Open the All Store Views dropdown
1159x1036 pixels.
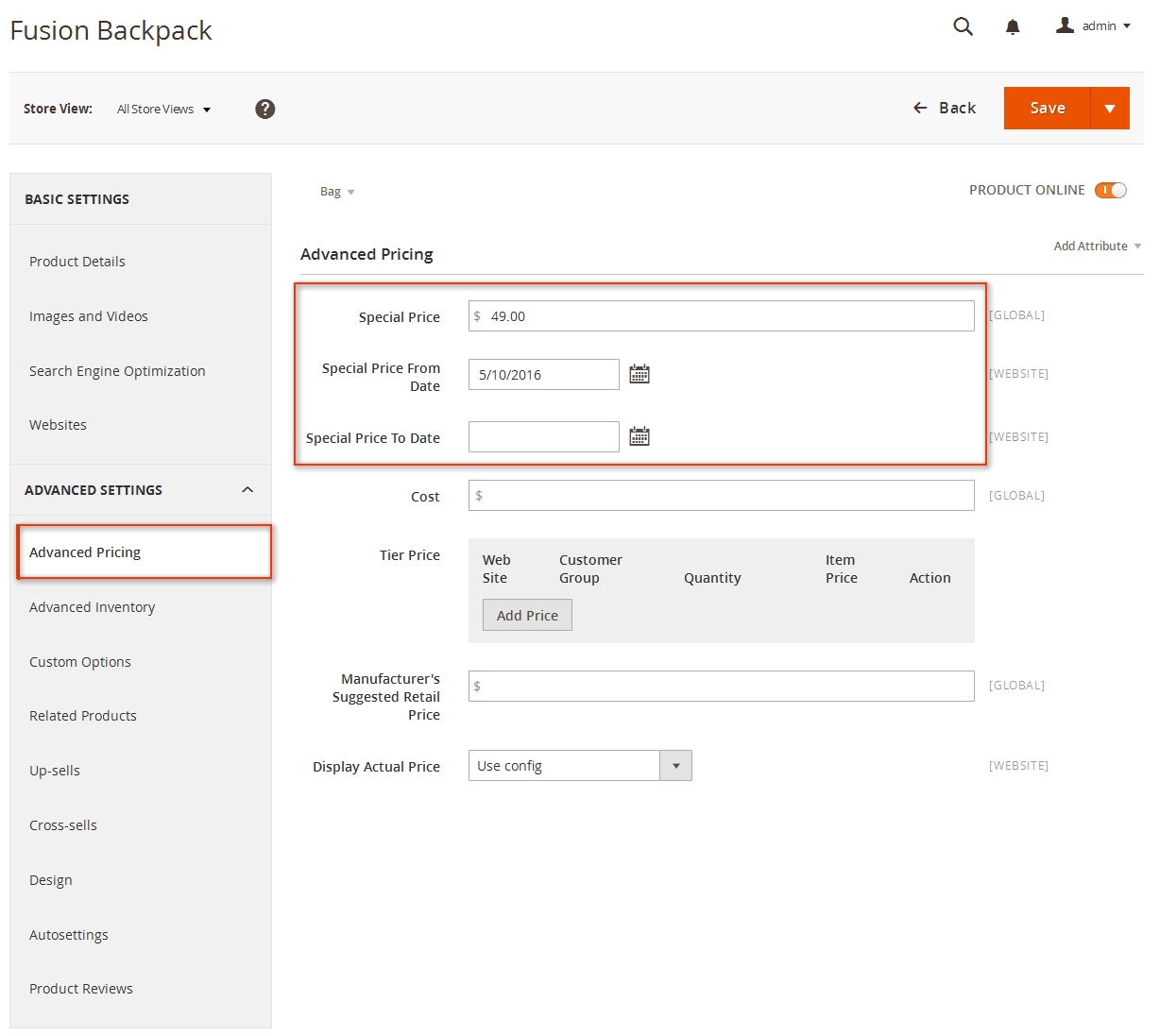pos(163,109)
